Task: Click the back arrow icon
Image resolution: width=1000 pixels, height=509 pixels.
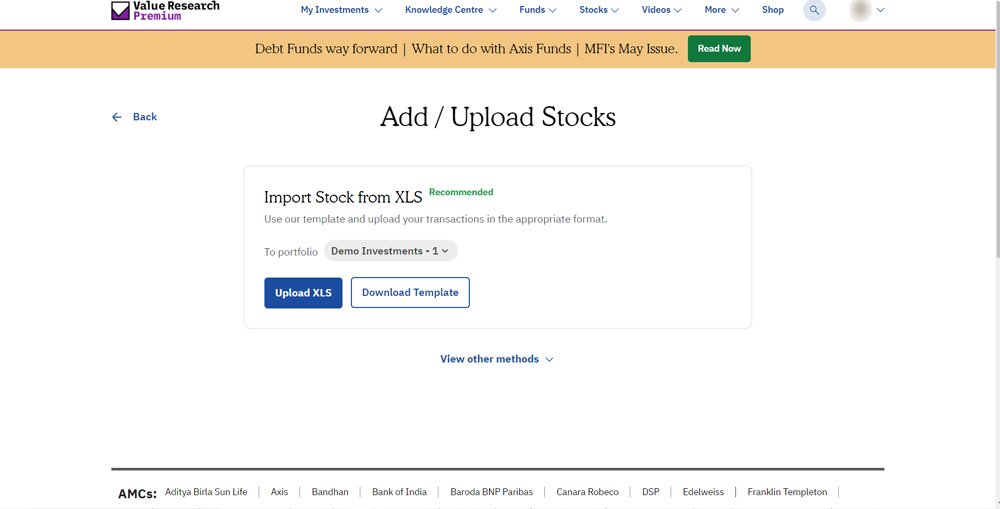Action: pos(117,117)
